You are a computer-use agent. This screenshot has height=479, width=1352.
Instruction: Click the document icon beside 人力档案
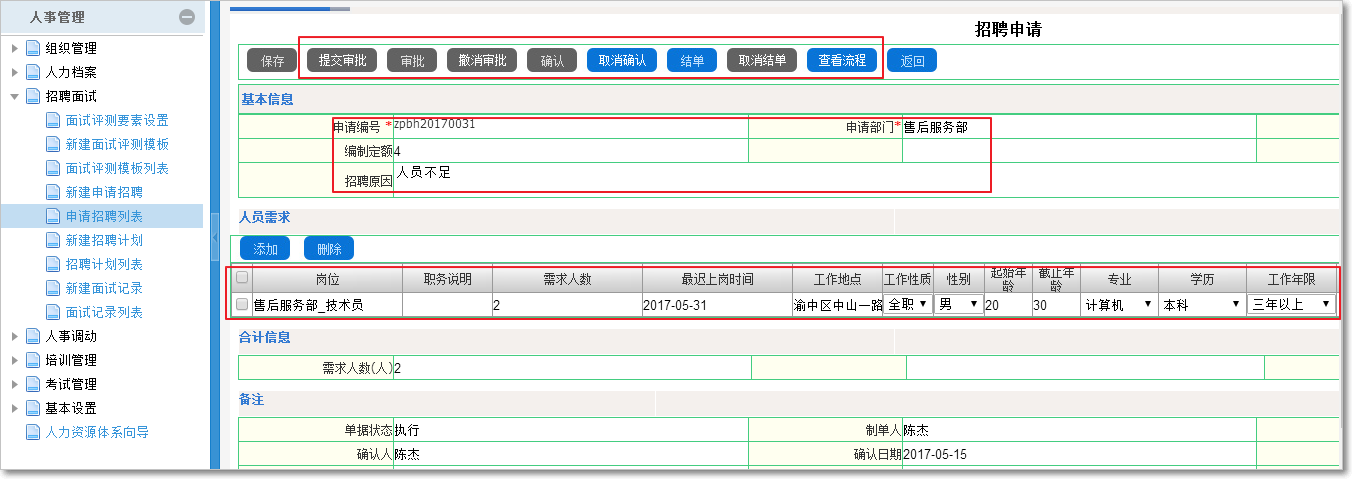(x=33, y=72)
